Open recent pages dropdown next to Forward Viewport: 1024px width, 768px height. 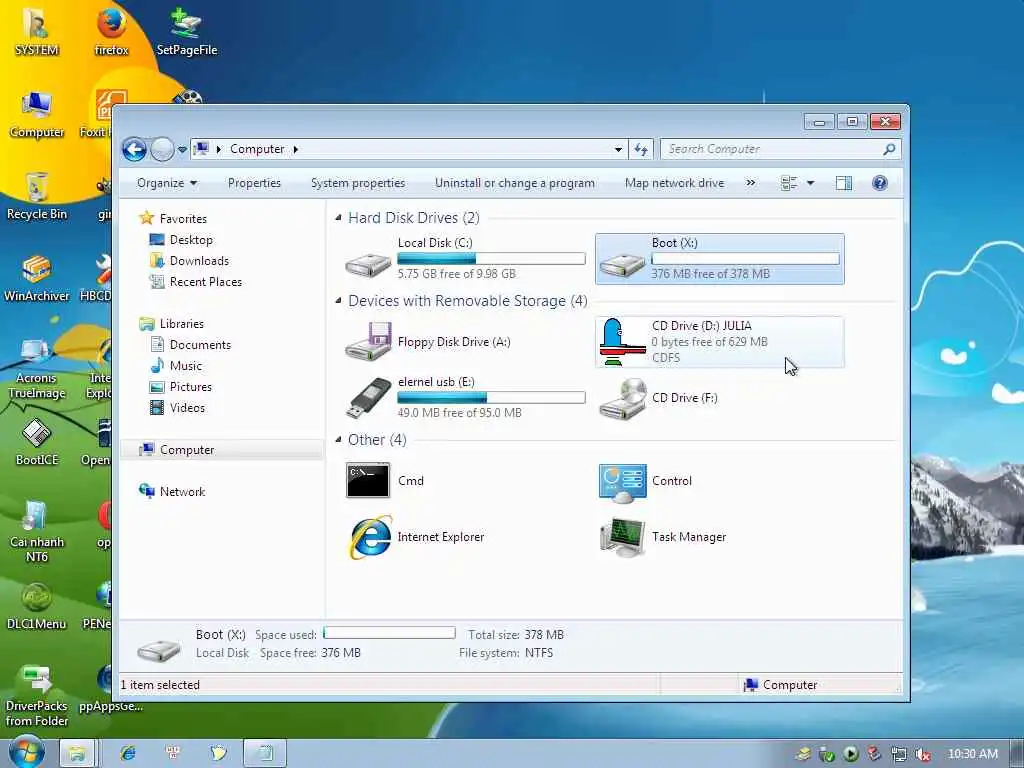(182, 150)
